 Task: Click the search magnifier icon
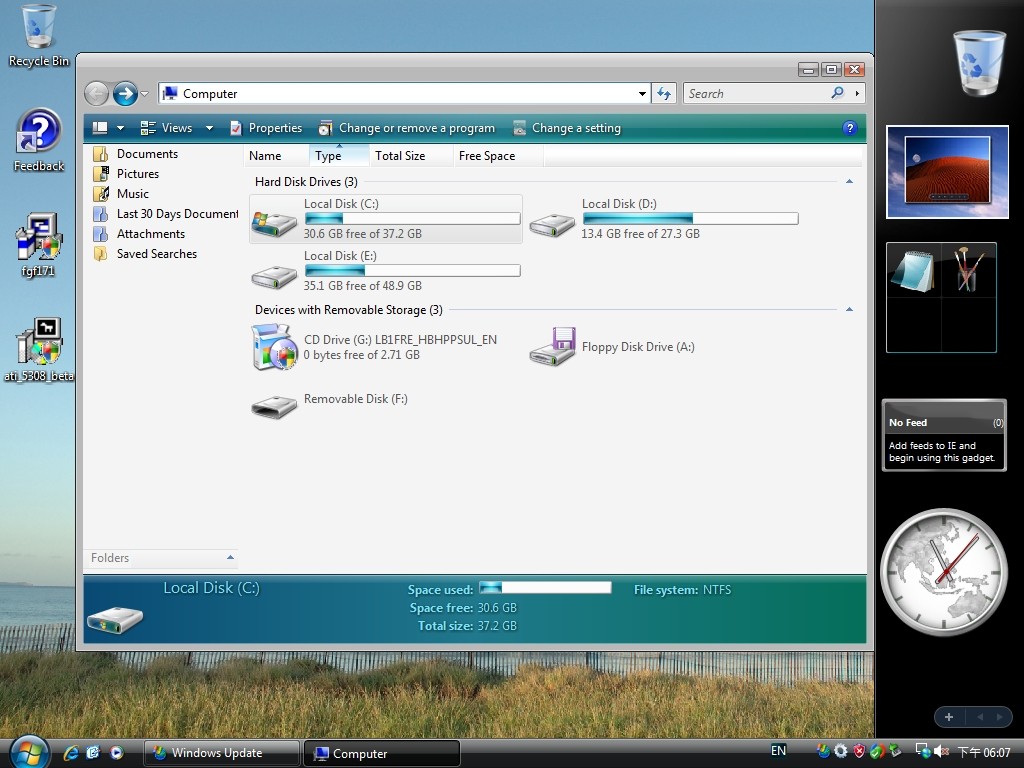(x=837, y=93)
